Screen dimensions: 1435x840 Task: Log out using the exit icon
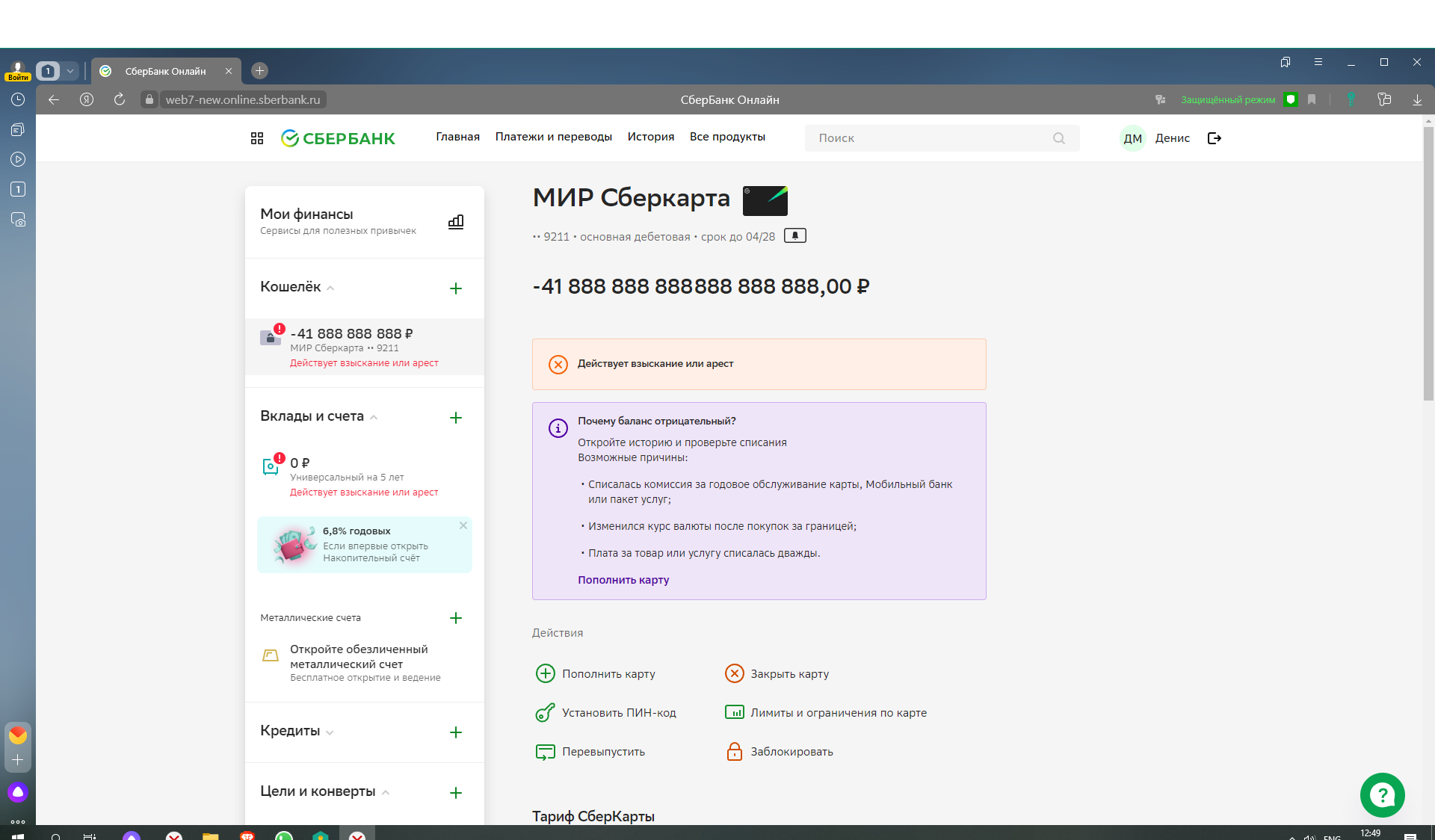click(1215, 138)
